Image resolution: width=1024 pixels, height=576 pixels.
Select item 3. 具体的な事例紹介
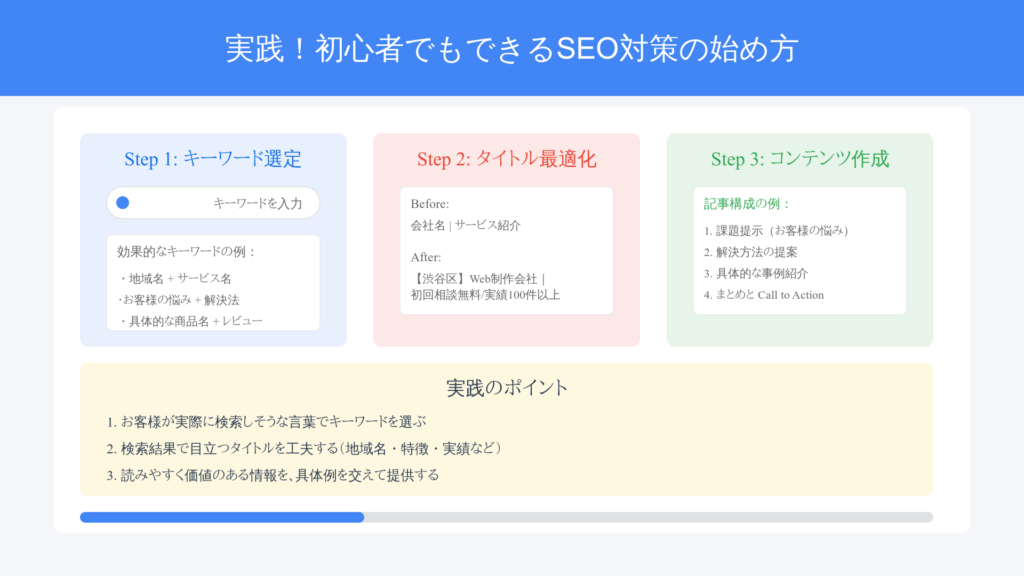point(756,274)
